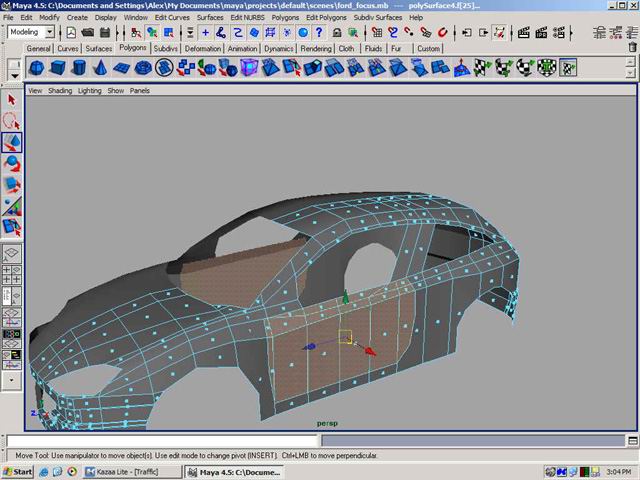
Task: Create a polygon cube from shelf
Action: [x=59, y=68]
